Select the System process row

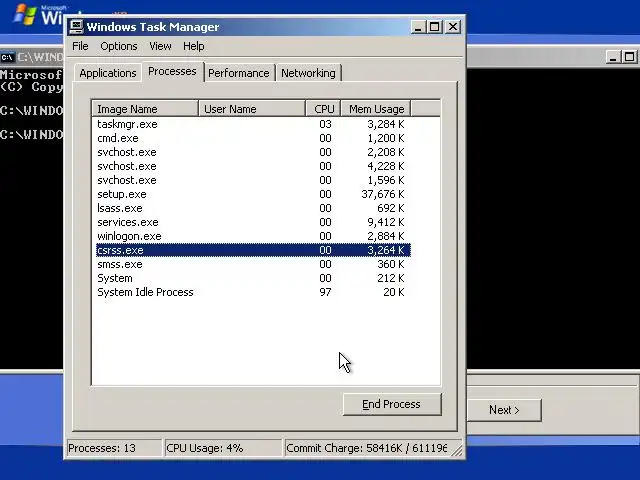(x=253, y=278)
